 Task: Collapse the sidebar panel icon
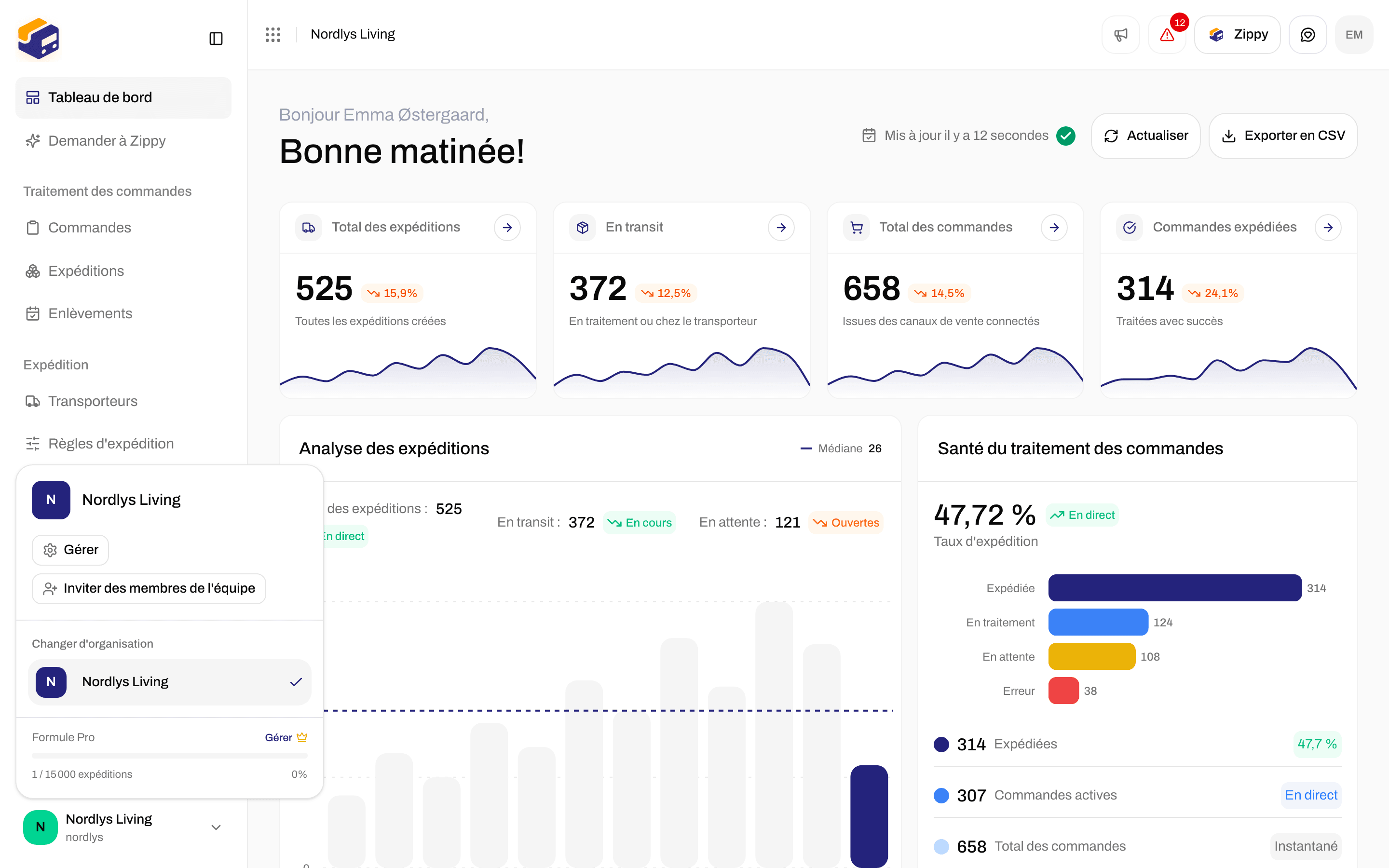click(216, 39)
